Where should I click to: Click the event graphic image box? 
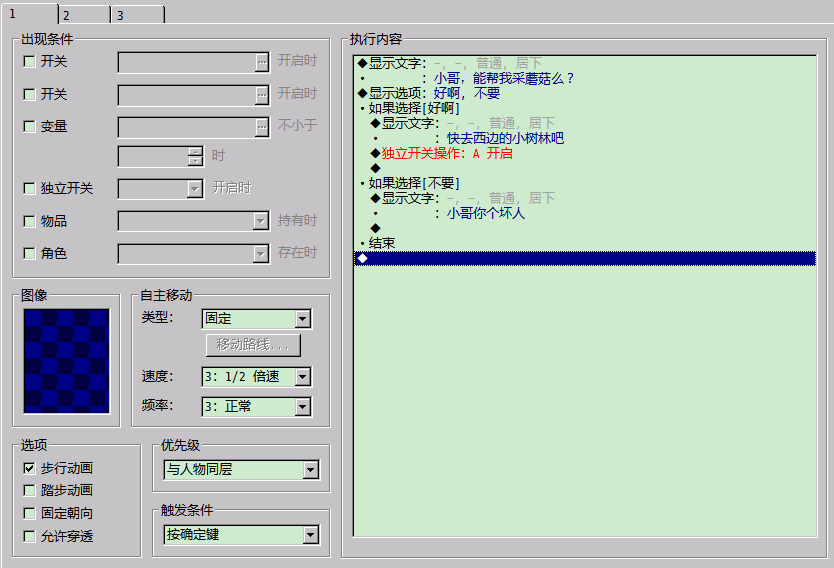tap(66, 361)
